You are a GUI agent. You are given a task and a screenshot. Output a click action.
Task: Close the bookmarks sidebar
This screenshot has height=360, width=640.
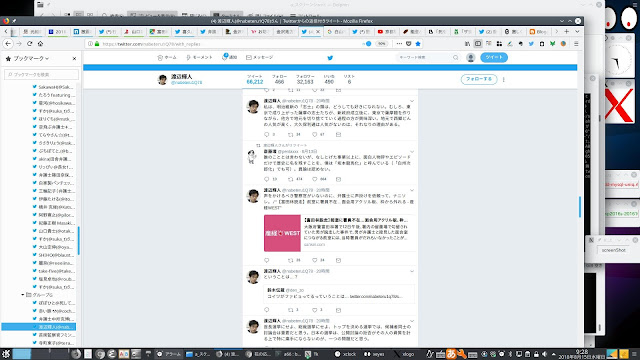[74, 59]
